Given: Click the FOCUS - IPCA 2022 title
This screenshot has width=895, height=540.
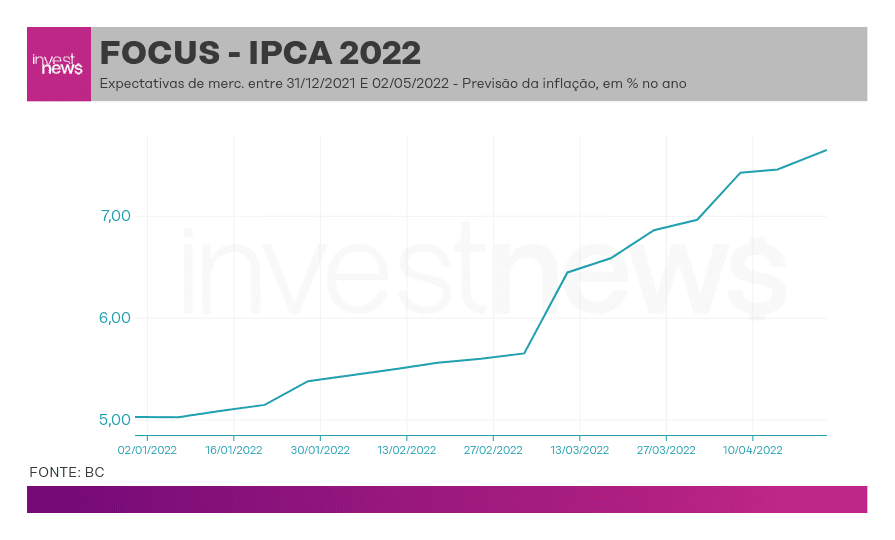Looking at the screenshot, I should tap(260, 53).
